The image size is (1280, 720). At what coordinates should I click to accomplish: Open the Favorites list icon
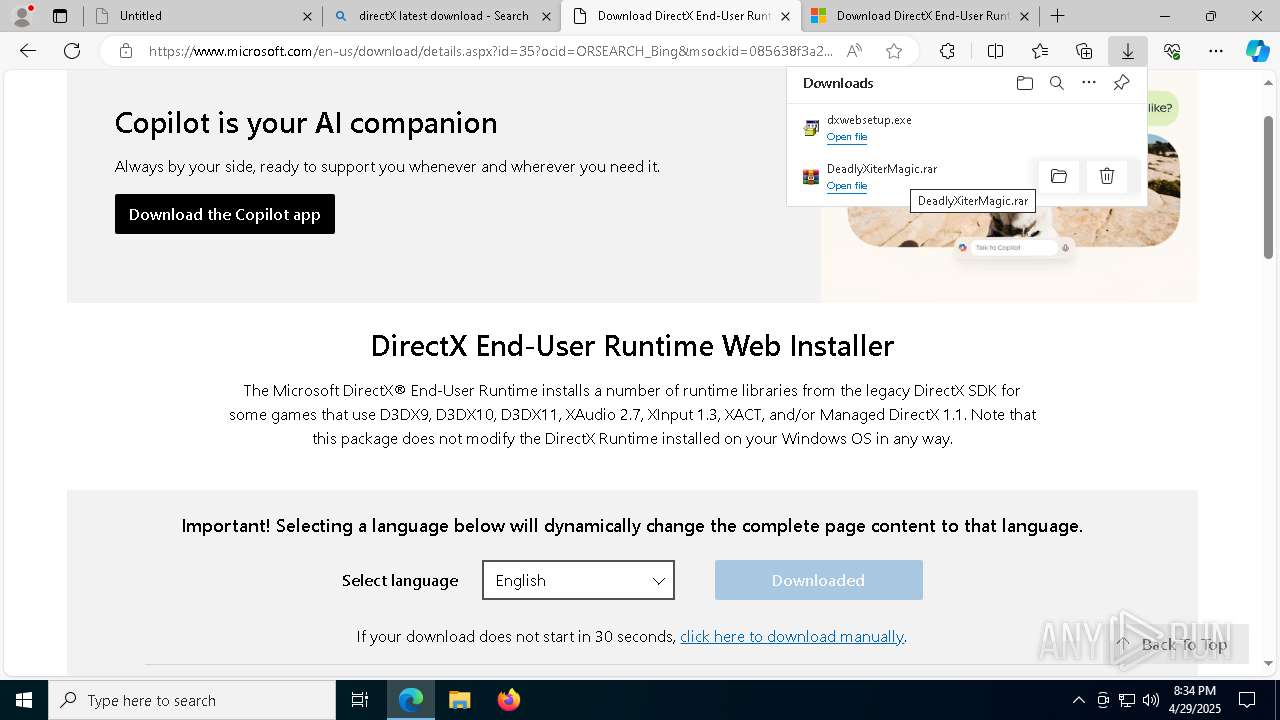[x=1040, y=51]
